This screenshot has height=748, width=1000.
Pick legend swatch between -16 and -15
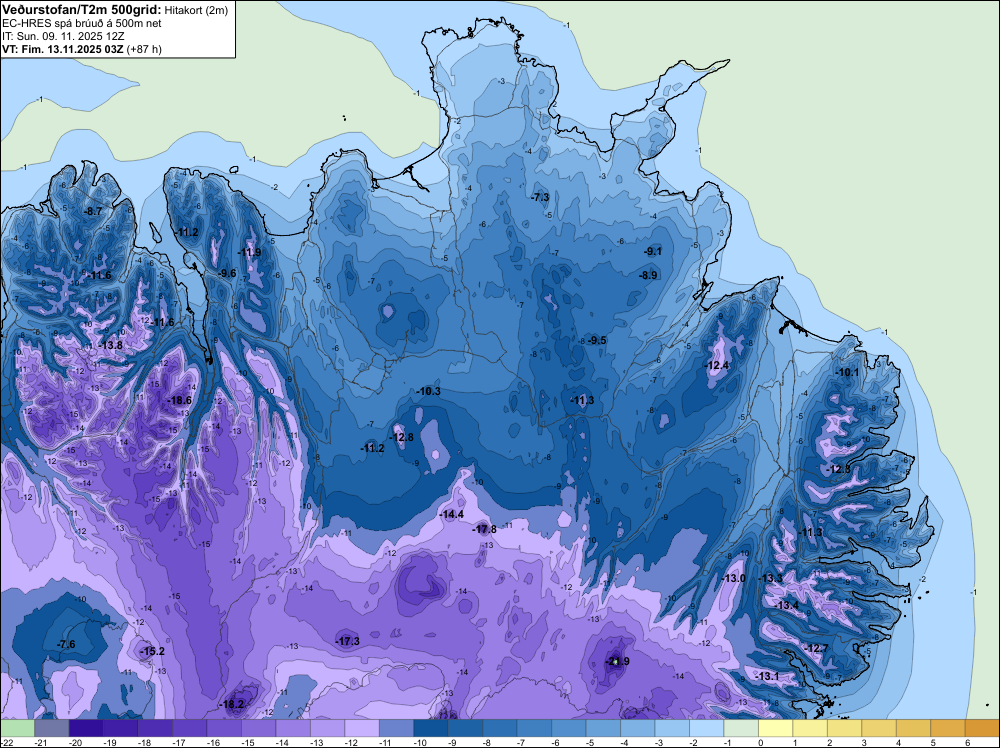(x=224, y=728)
